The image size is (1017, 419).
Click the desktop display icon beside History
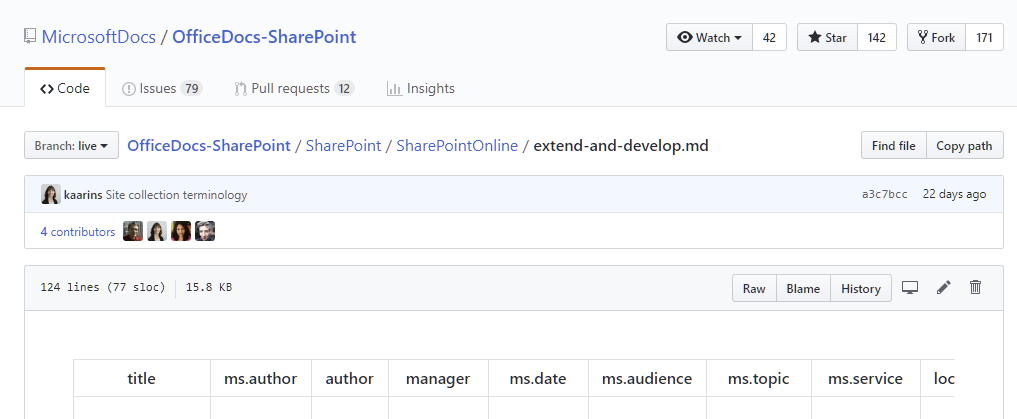click(910, 288)
